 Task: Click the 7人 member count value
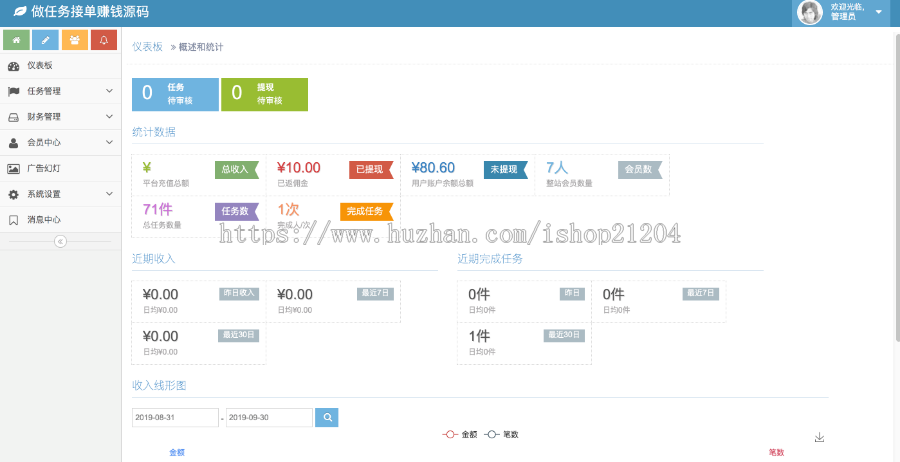click(557, 168)
